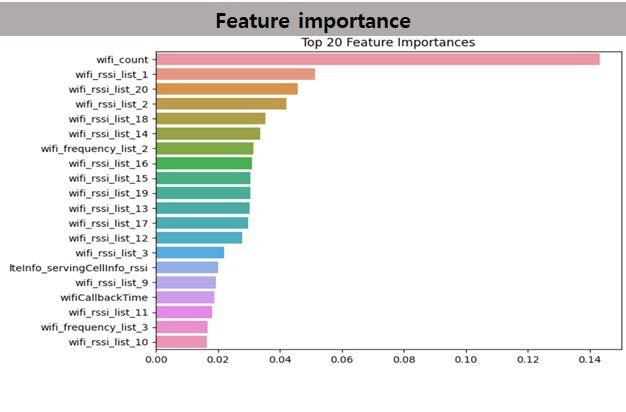Click the wifi_rssi_list_9 bar

[186, 283]
